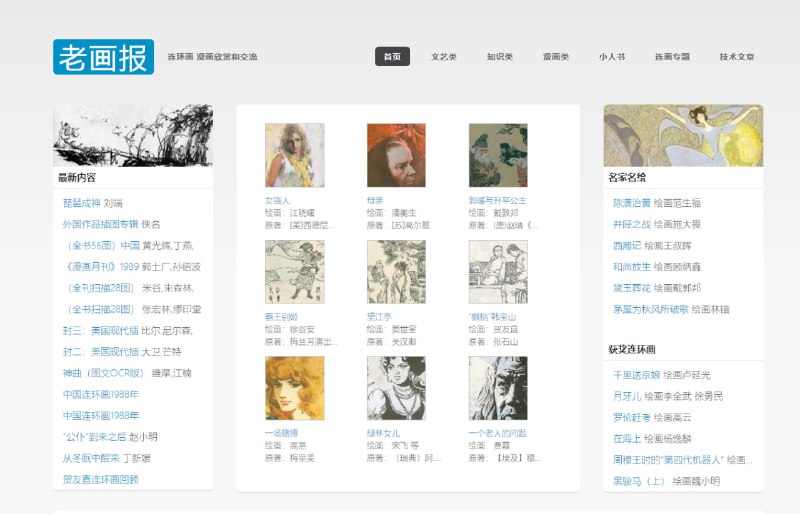This screenshot has height=514, width=800.
Task: Open the (全刊扫描28图) 米谷 link
Action: [99, 288]
